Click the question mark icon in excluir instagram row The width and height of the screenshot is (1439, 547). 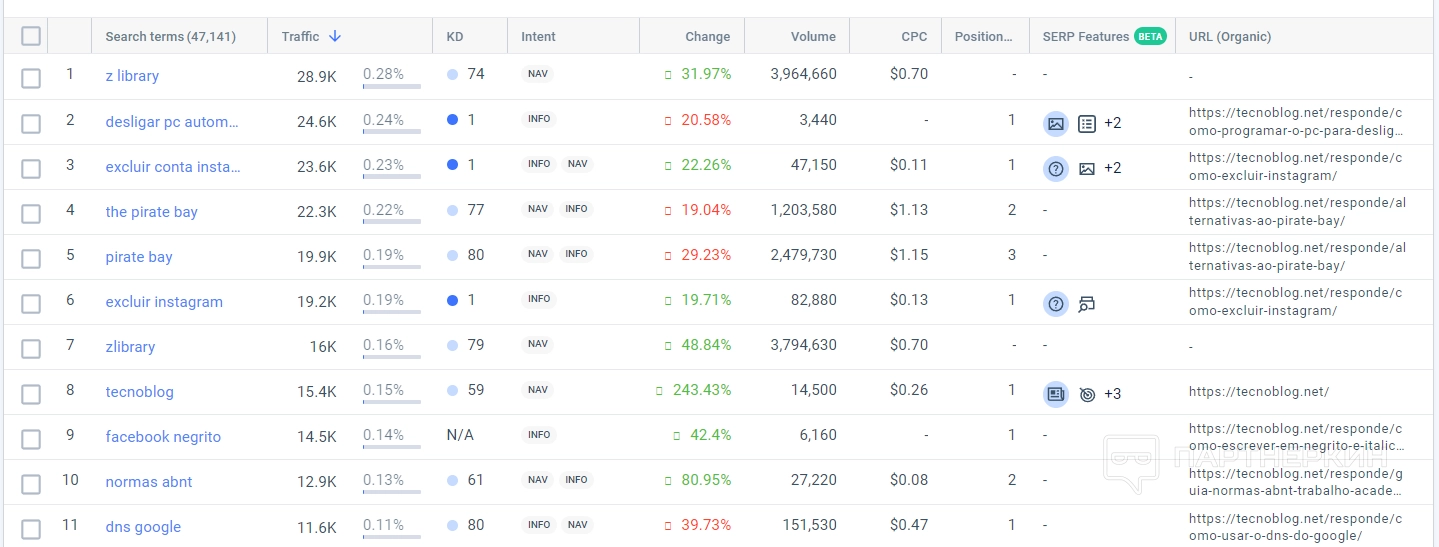(1056, 303)
